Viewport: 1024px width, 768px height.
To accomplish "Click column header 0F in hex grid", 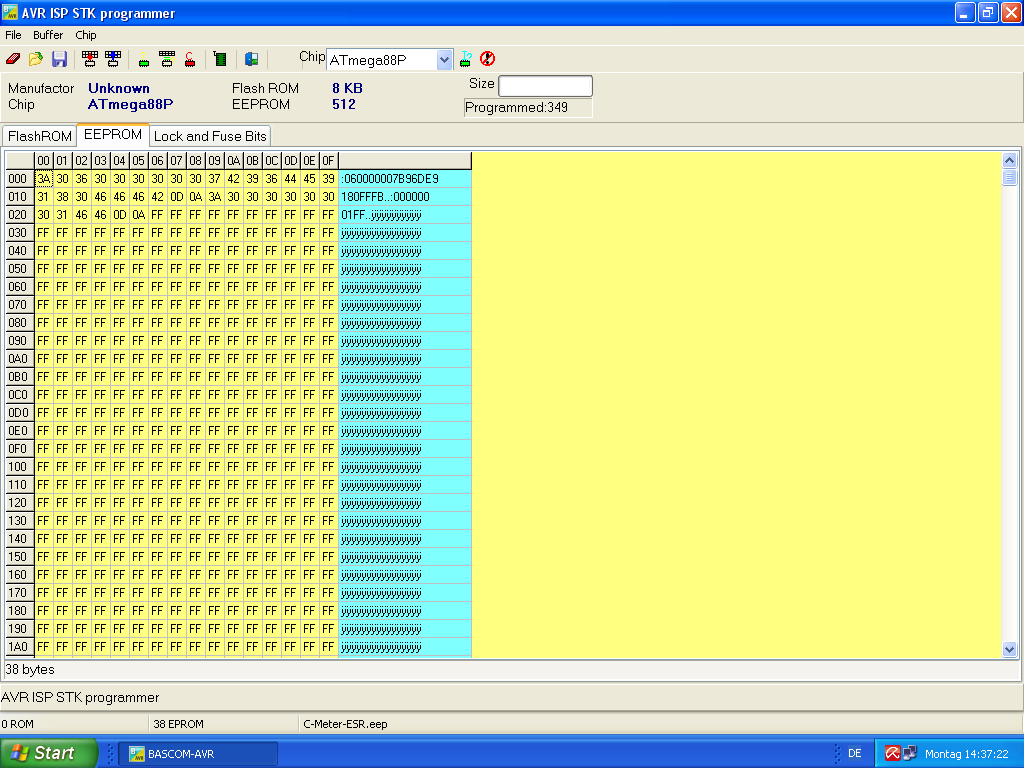I will (x=328, y=161).
